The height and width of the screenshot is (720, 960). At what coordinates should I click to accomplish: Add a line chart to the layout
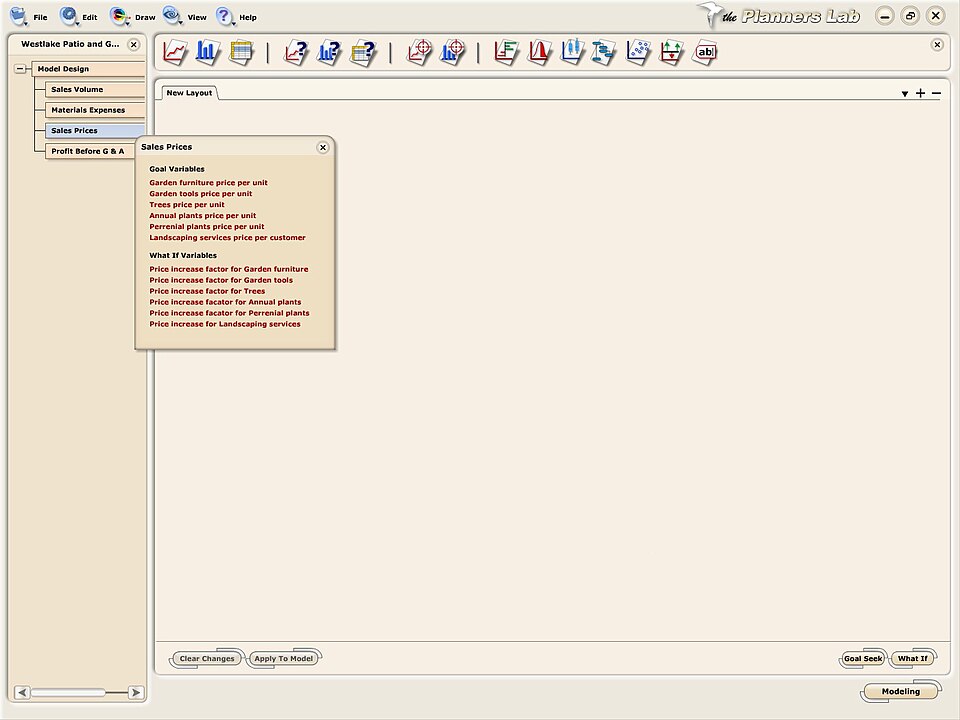click(x=175, y=52)
